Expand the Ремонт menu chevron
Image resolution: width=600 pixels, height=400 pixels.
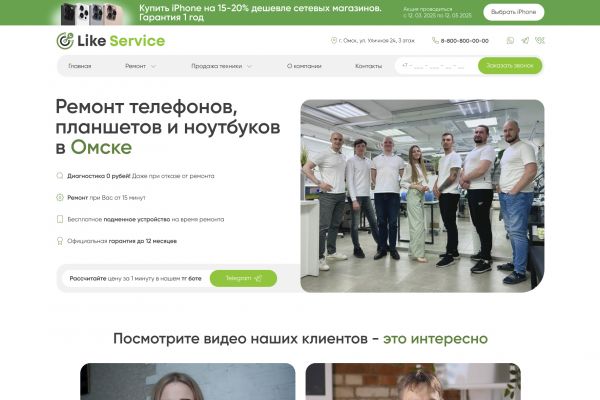(153, 66)
